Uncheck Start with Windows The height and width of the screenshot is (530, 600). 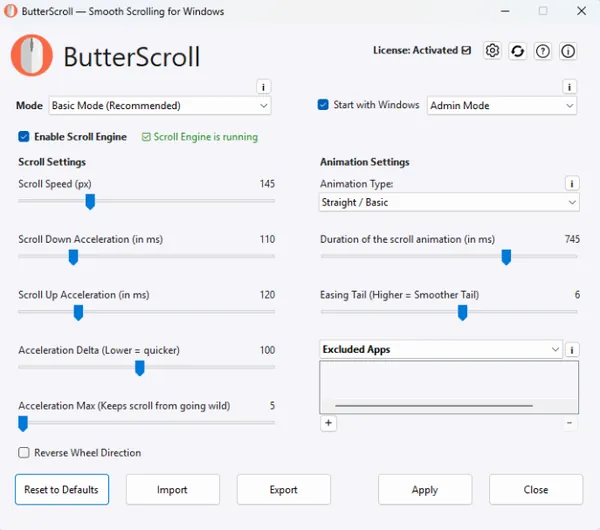click(x=323, y=104)
